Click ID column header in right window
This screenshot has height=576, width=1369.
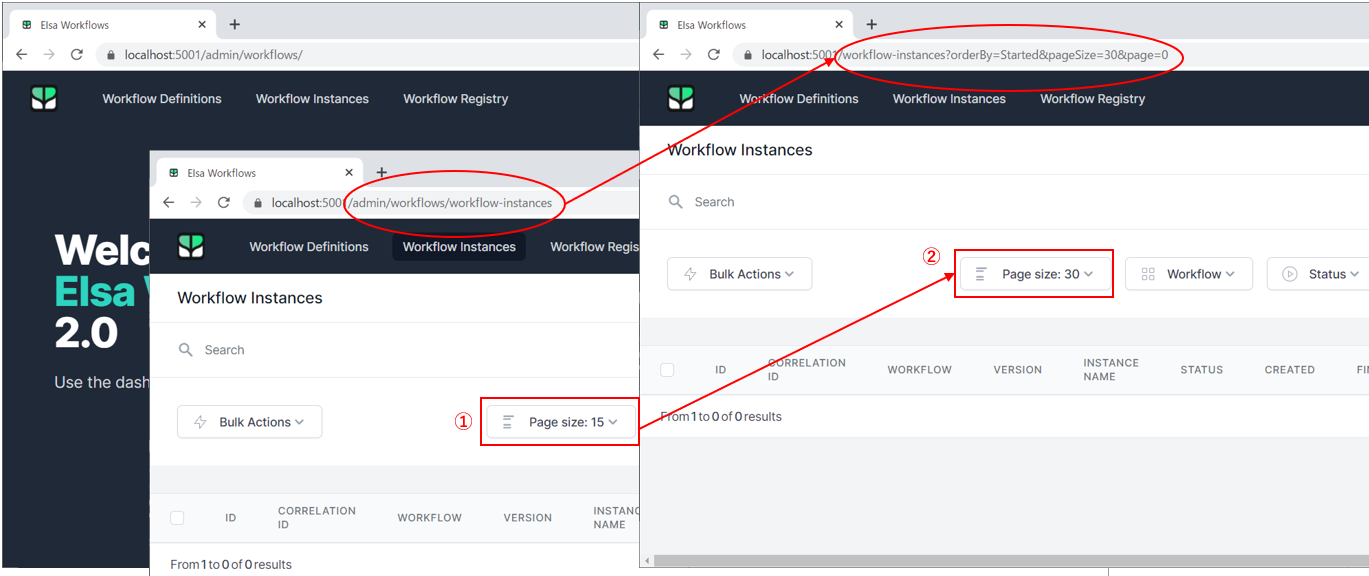[720, 370]
